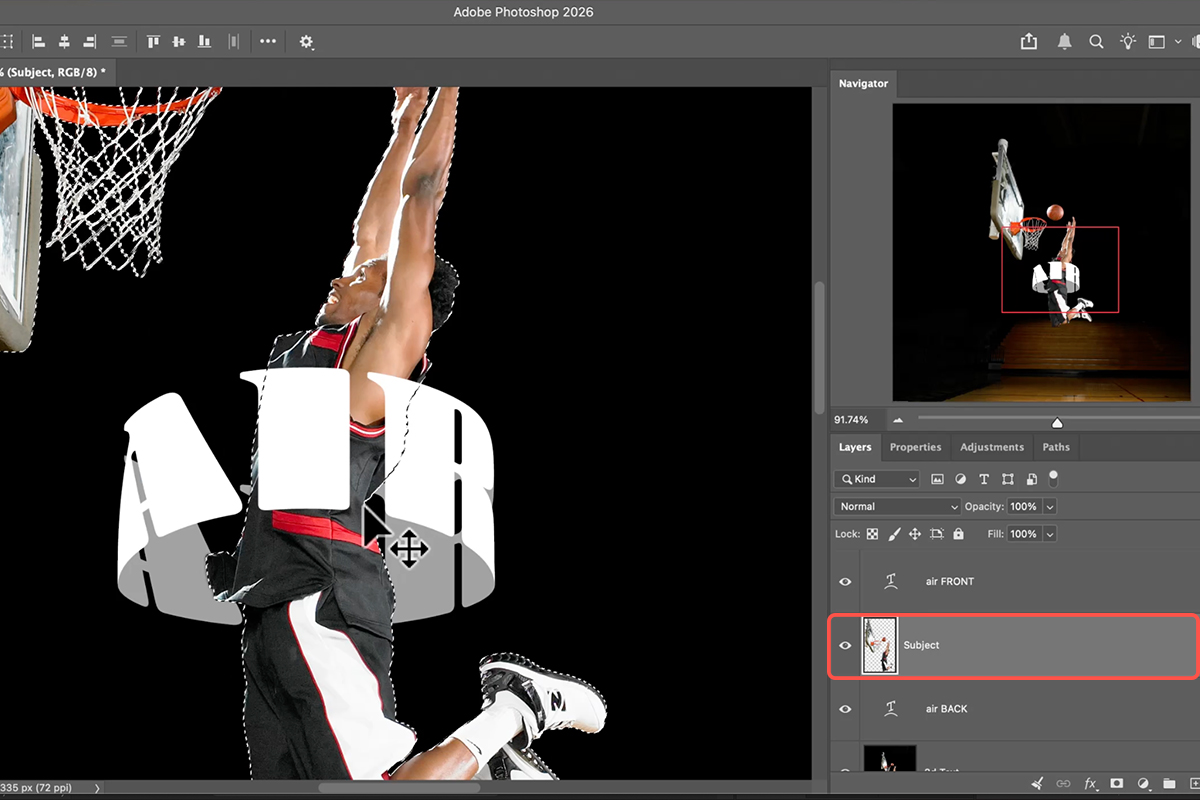Open the Opacity slider dropdown arrow
Viewport: 1200px width, 800px height.
[1049, 507]
